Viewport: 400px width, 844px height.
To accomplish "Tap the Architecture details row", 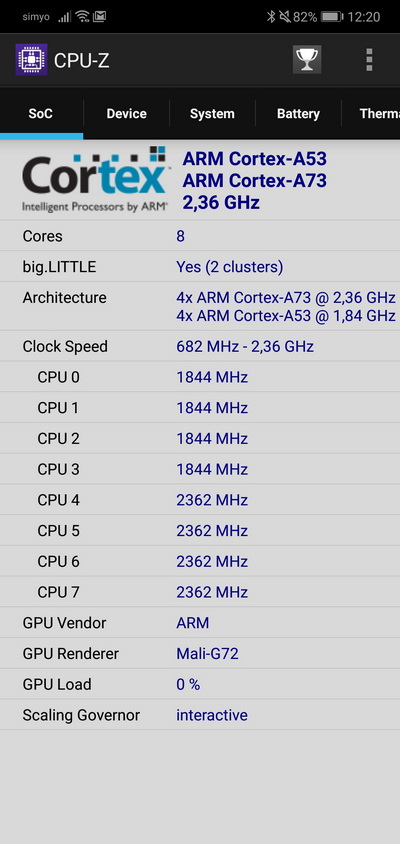I will (x=200, y=306).
